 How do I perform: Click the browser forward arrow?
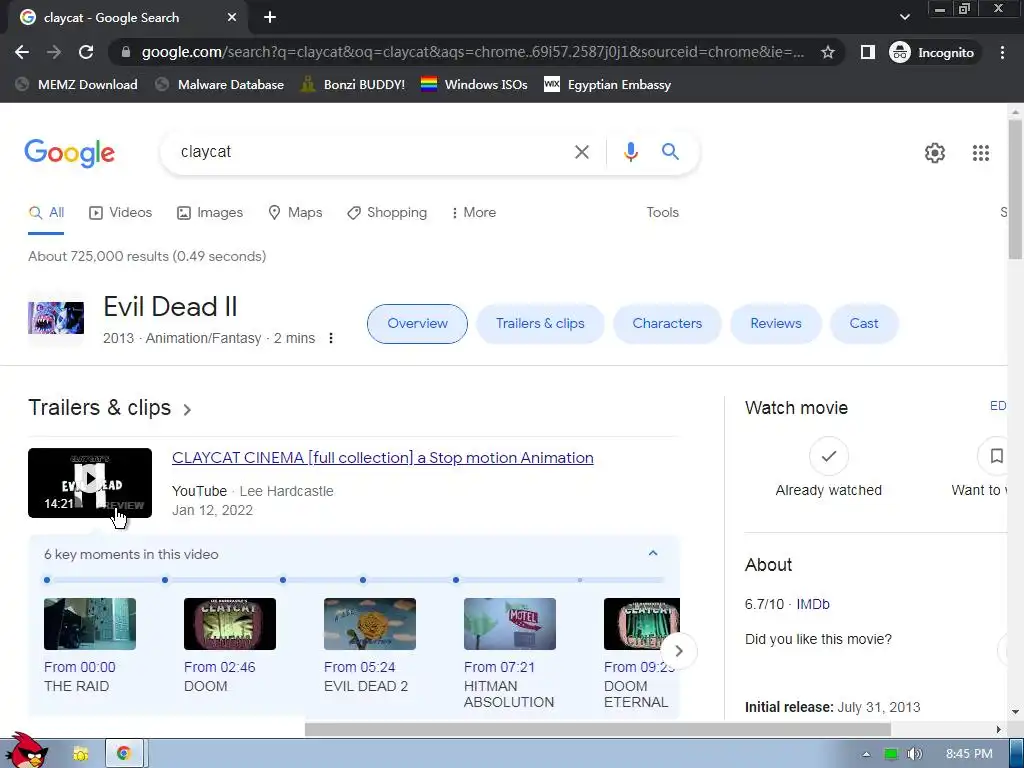click(x=54, y=52)
